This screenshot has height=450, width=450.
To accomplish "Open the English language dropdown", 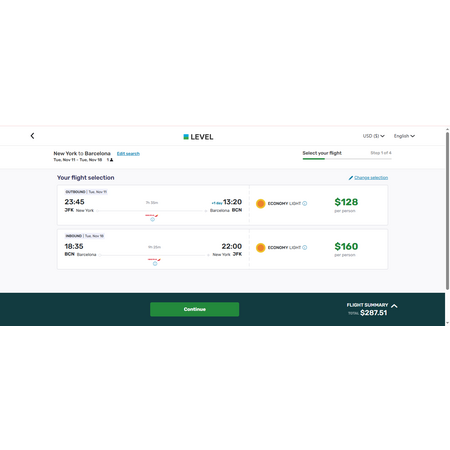I will [404, 136].
